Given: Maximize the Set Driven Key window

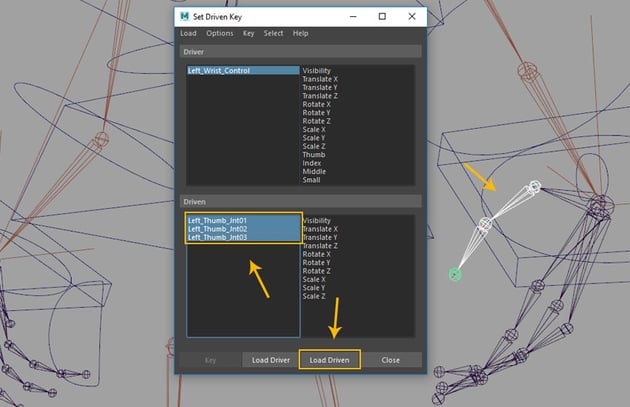Looking at the screenshot, I should click(382, 16).
